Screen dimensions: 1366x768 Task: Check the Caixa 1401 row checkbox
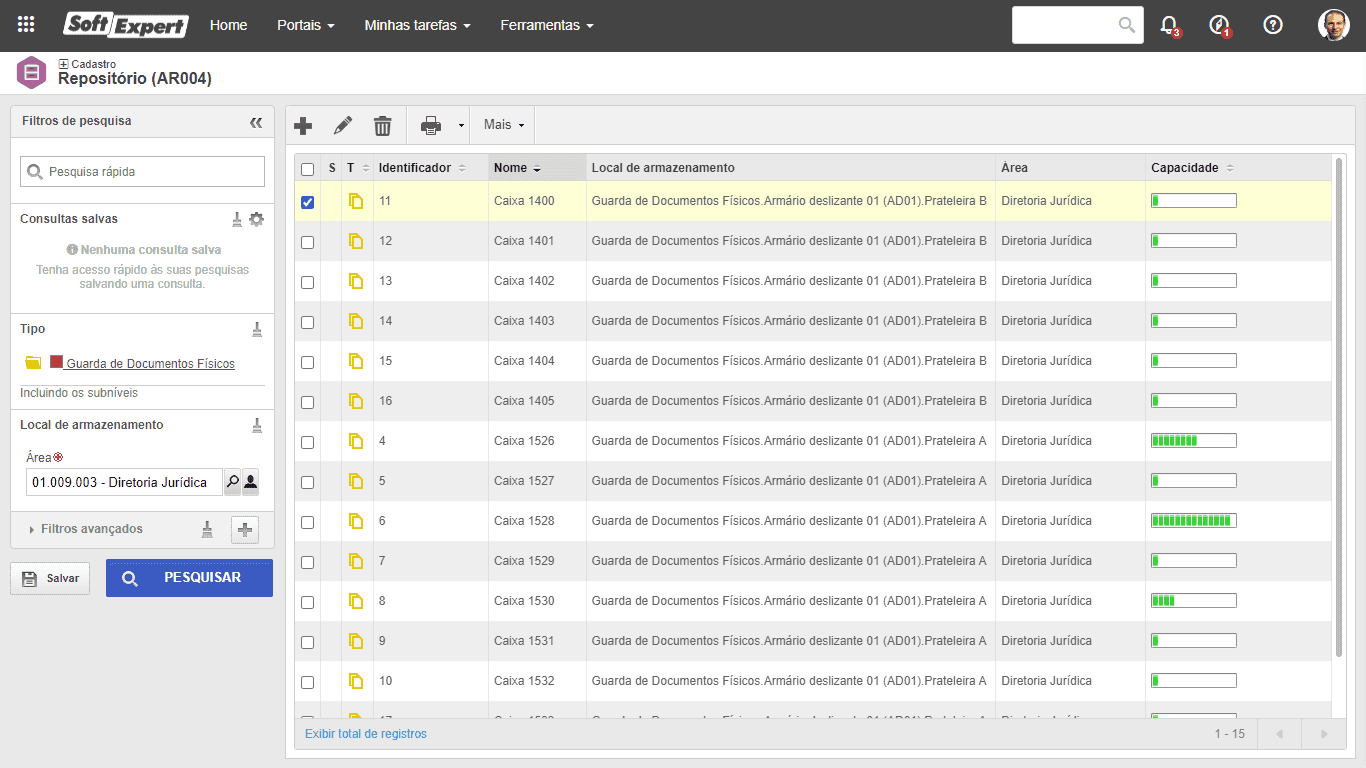coord(307,242)
